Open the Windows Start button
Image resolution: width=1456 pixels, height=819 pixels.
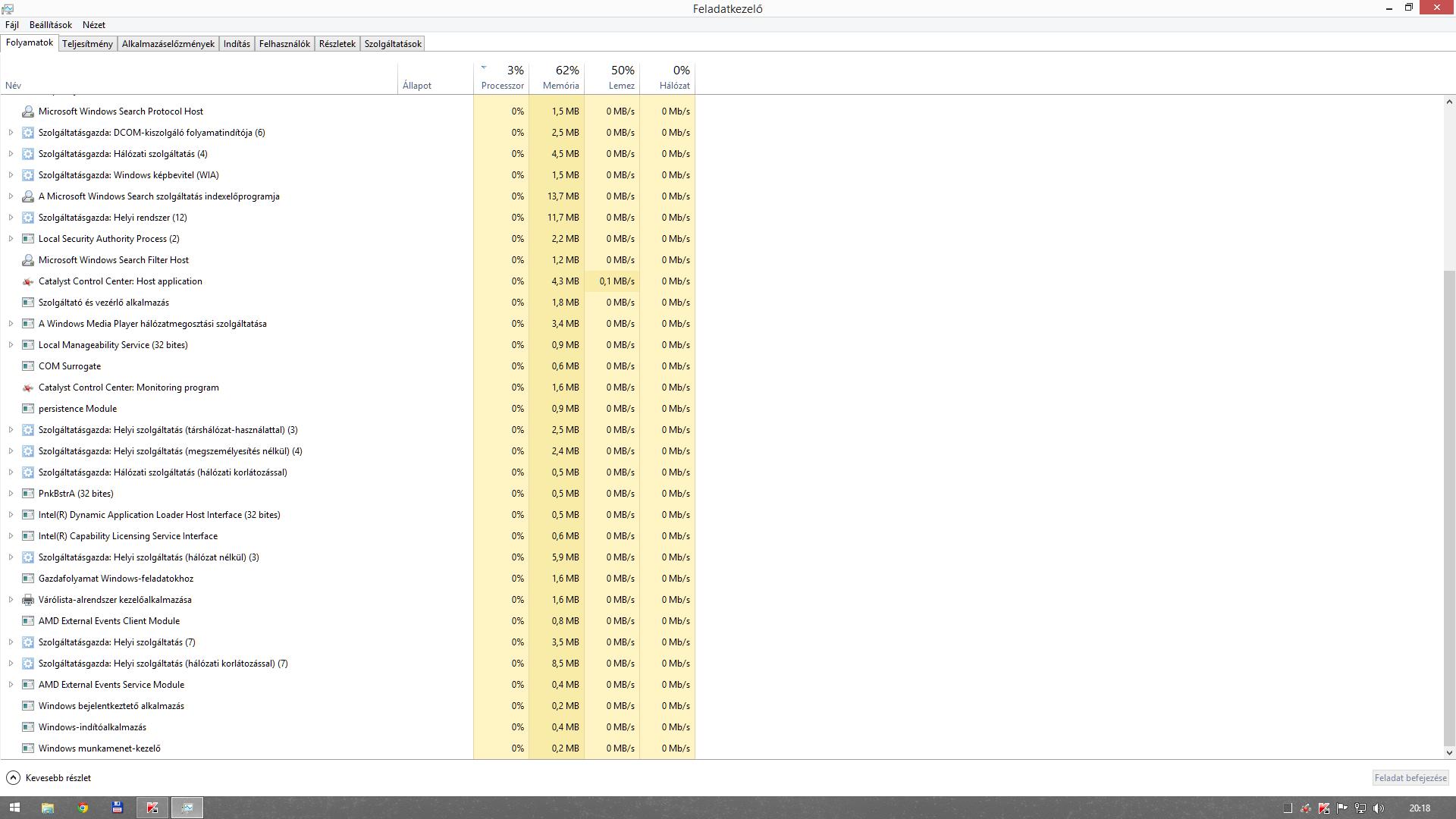14,808
